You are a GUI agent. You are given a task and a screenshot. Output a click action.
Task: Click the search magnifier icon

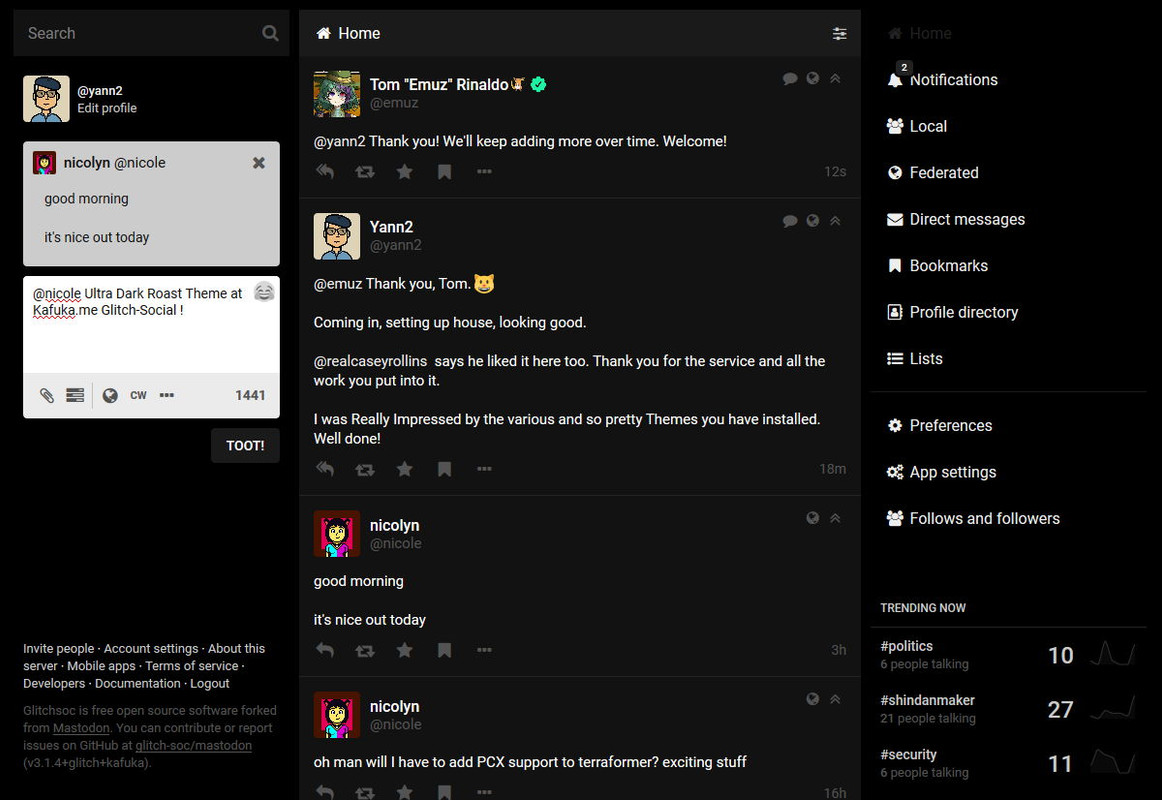tap(270, 33)
